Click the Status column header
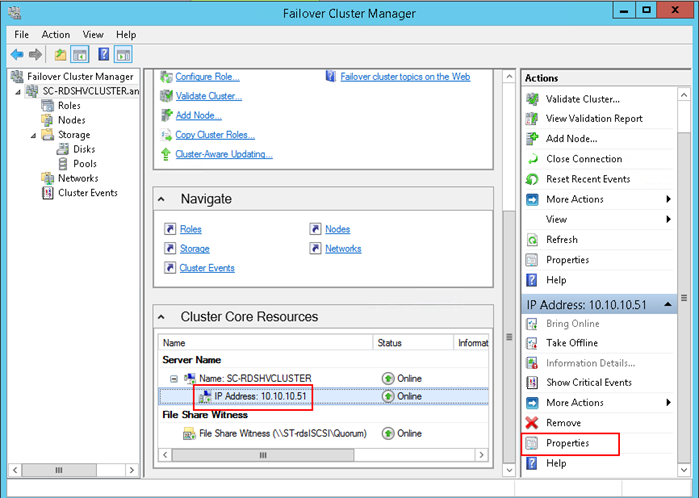Viewport: 699px width, 498px height. coord(413,343)
